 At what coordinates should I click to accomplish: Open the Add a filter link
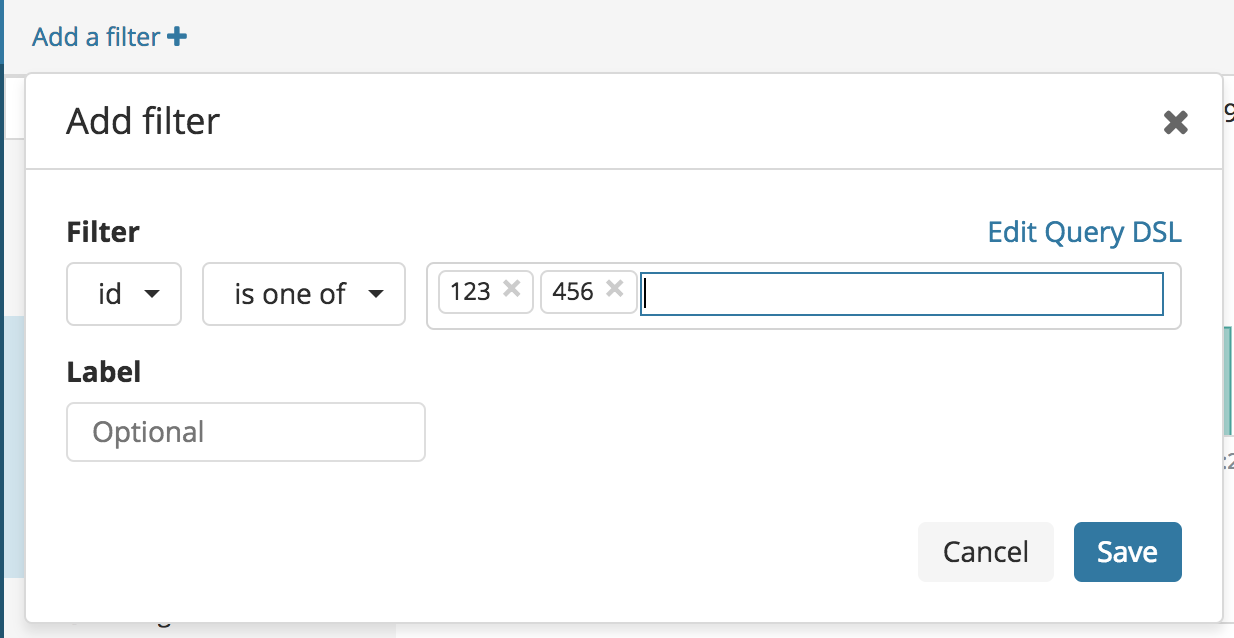point(96,37)
